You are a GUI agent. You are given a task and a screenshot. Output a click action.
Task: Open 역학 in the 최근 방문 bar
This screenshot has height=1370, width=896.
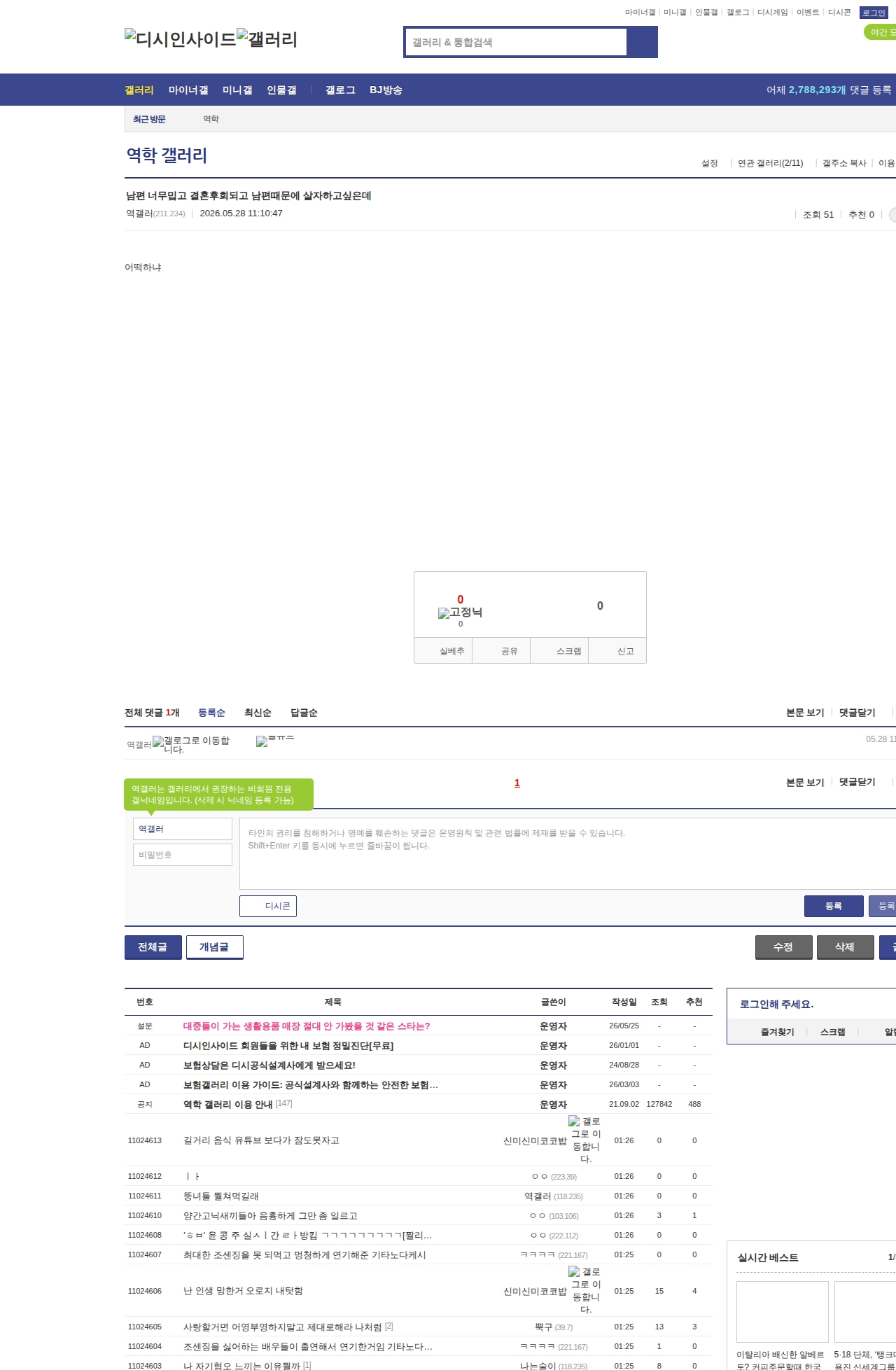(211, 119)
